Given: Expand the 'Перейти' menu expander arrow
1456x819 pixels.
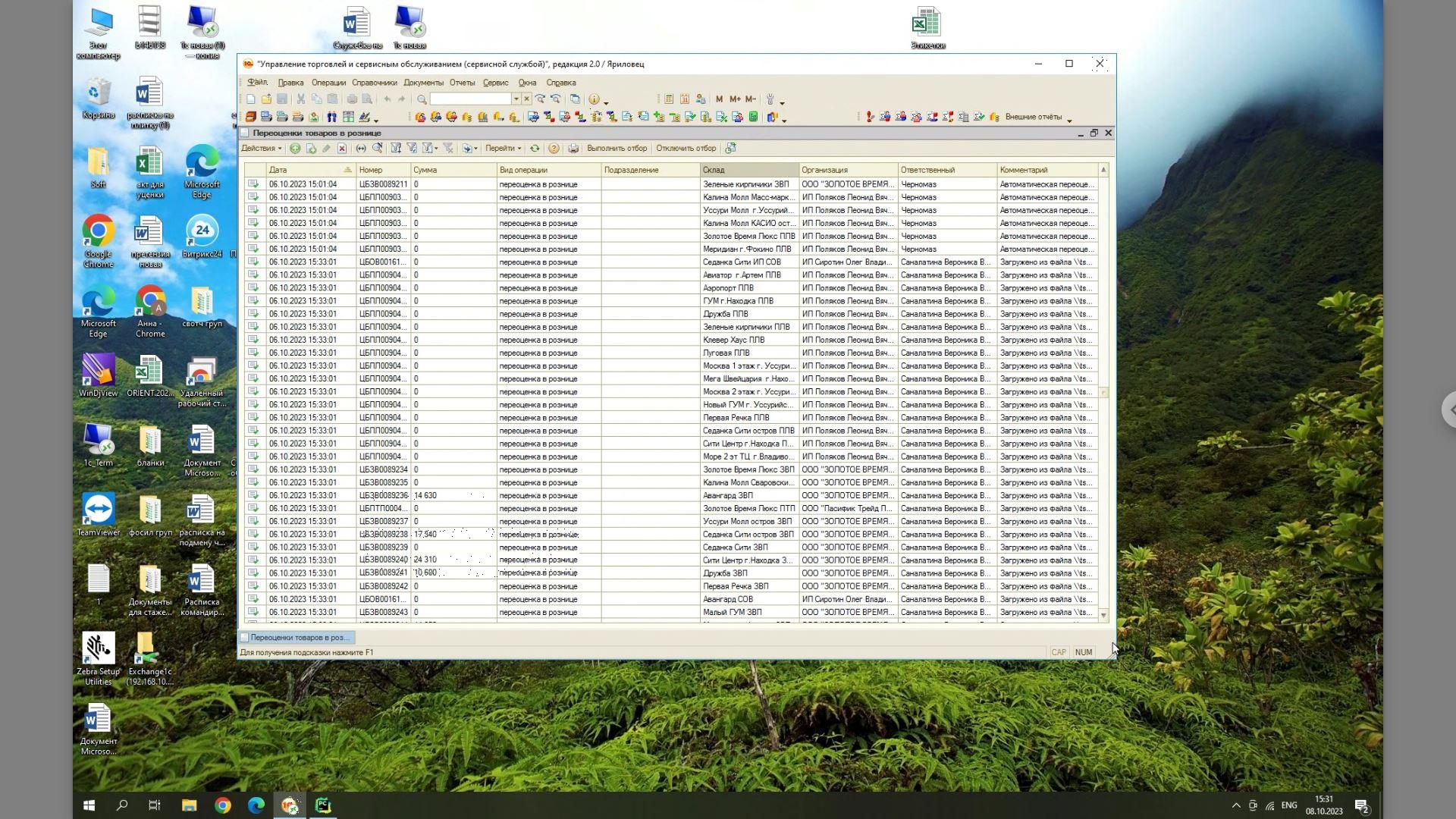Looking at the screenshot, I should pyautogui.click(x=519, y=148).
